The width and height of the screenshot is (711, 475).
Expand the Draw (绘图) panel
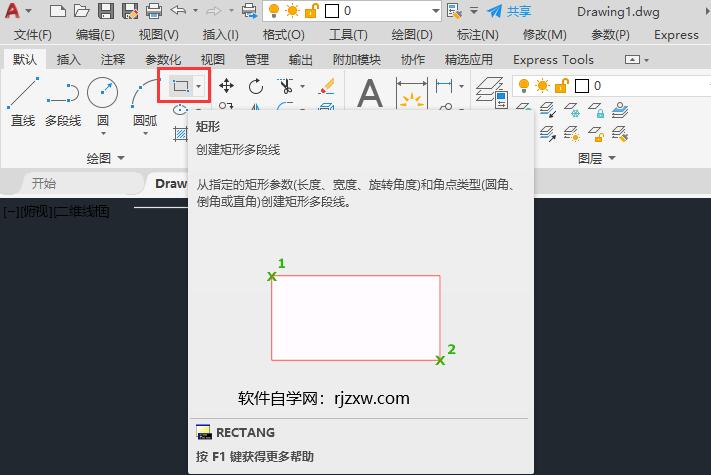pyautogui.click(x=105, y=158)
